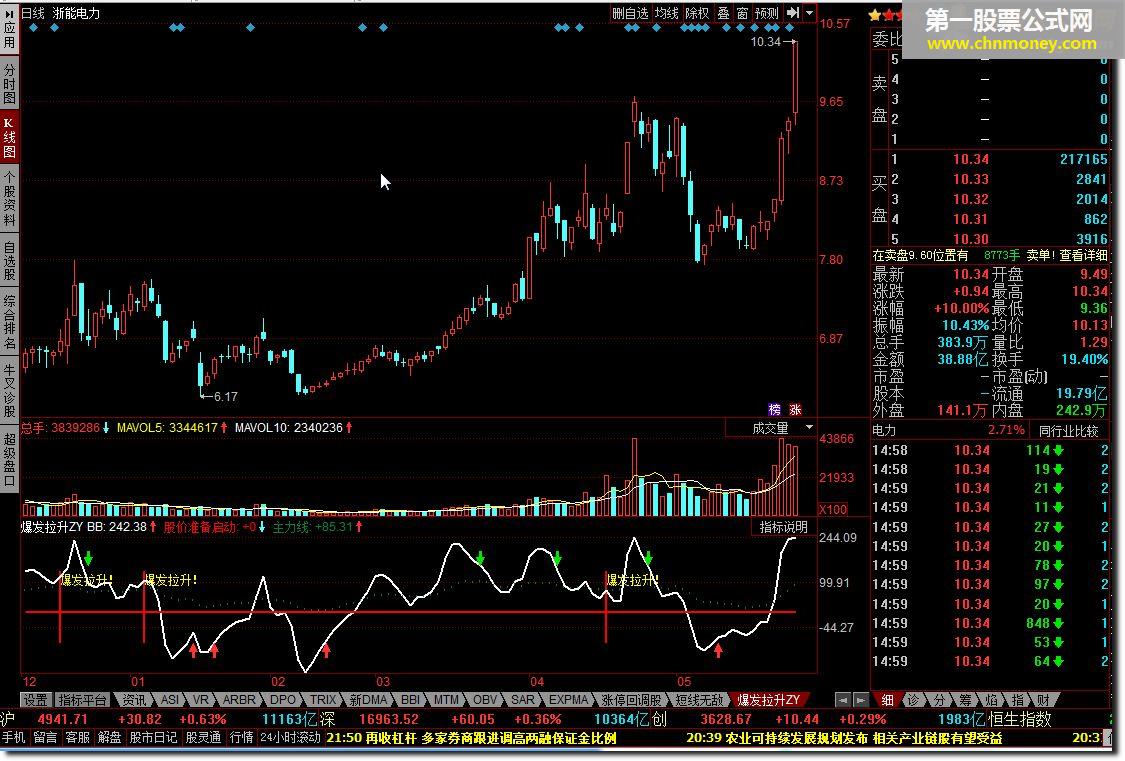Viewport: 1125px width, 761px height.
Task: Click 解盘 in the bottom bar
Action: pyautogui.click(x=110, y=737)
